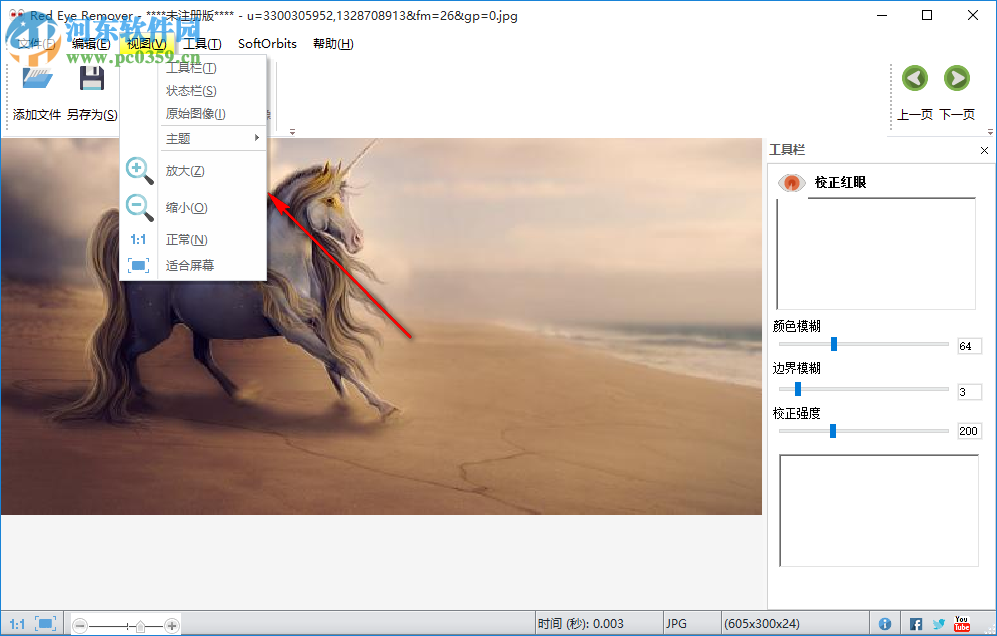Open the blue info icon in status bar

point(886,623)
